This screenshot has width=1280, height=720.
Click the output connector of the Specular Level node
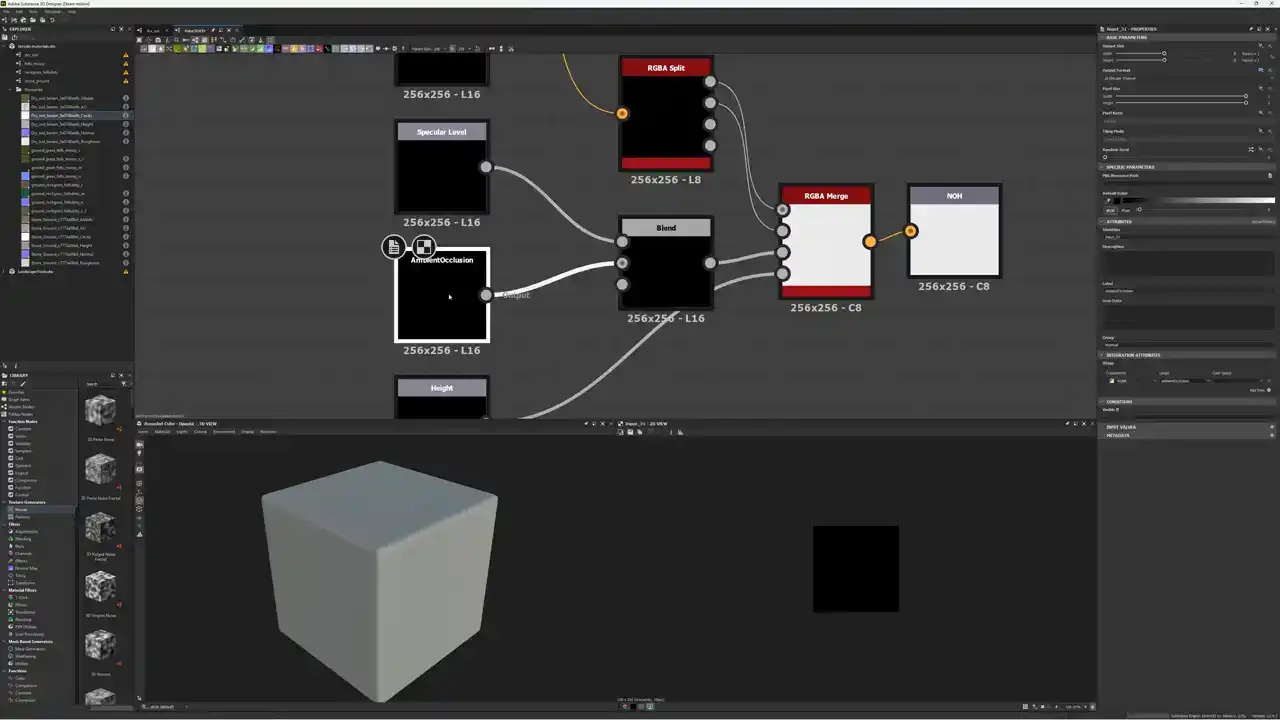pyautogui.click(x=486, y=167)
